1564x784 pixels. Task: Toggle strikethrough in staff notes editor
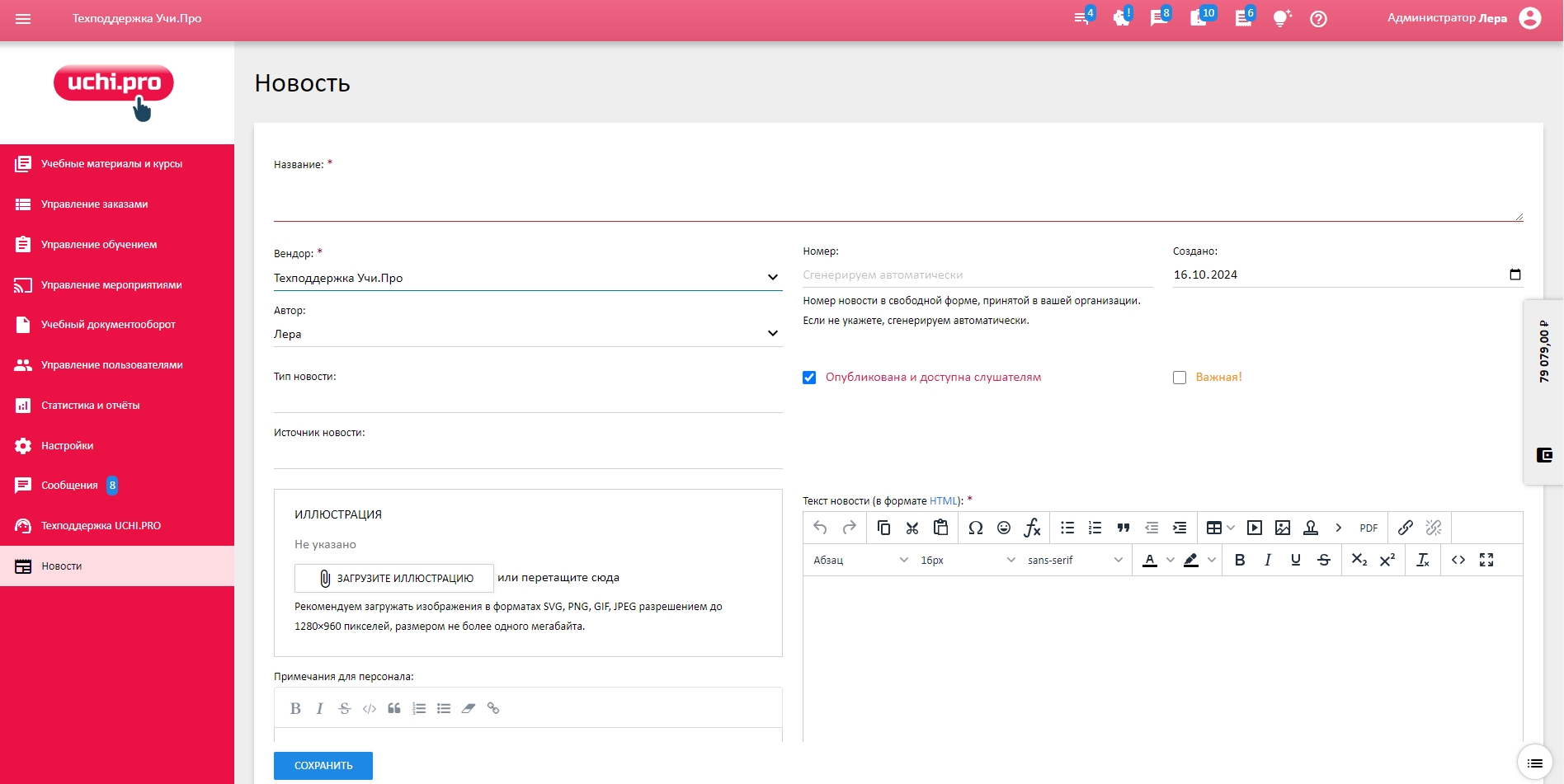[345, 708]
